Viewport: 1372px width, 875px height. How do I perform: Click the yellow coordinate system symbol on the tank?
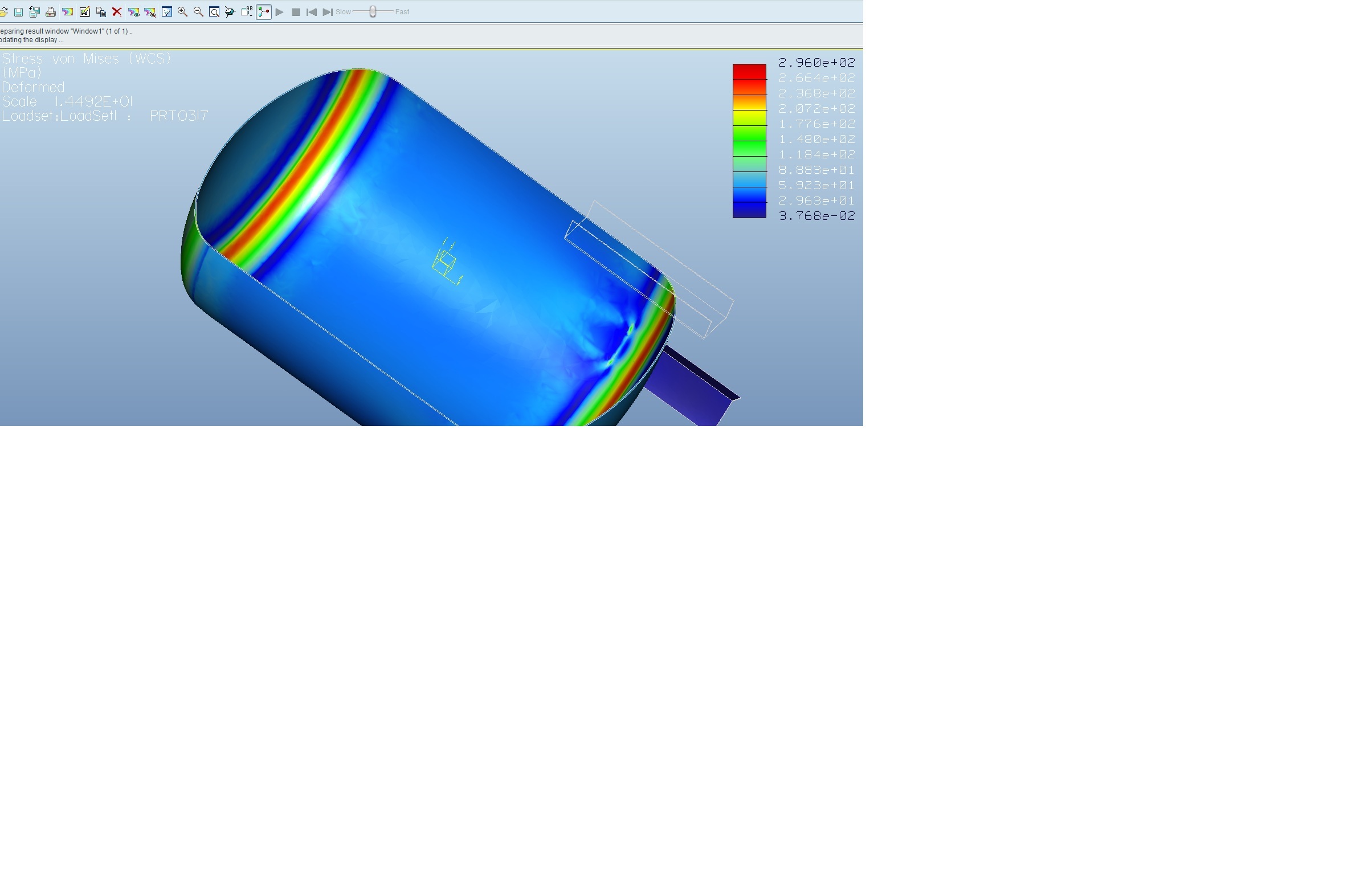(448, 261)
